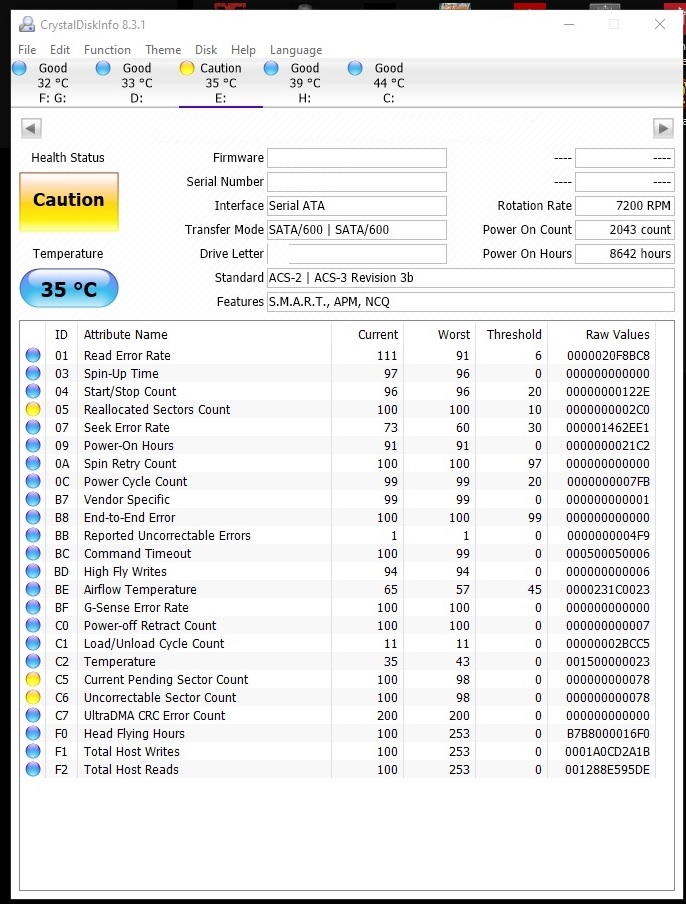Click the Serial Number field
The height and width of the screenshot is (904, 686).
(x=357, y=182)
